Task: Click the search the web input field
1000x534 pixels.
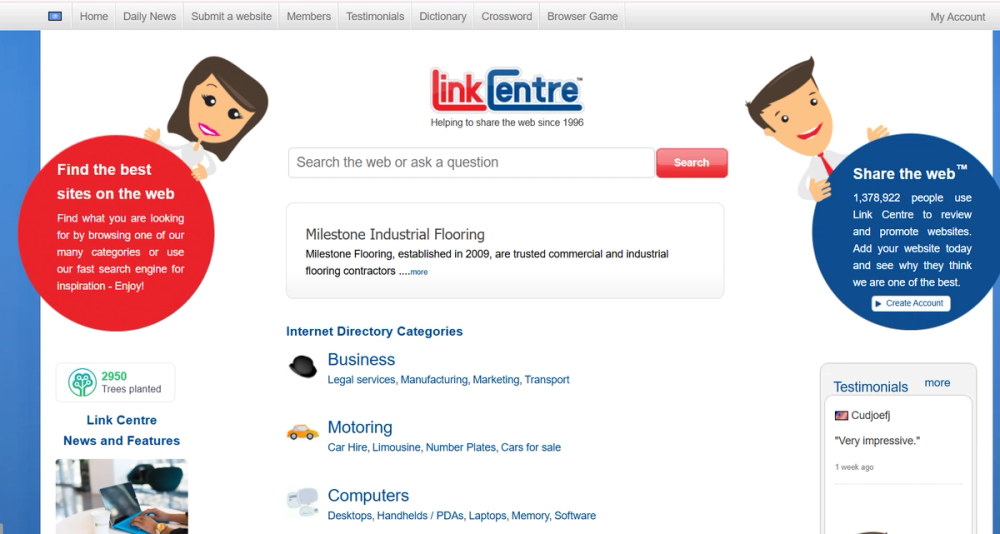Action: 471,163
